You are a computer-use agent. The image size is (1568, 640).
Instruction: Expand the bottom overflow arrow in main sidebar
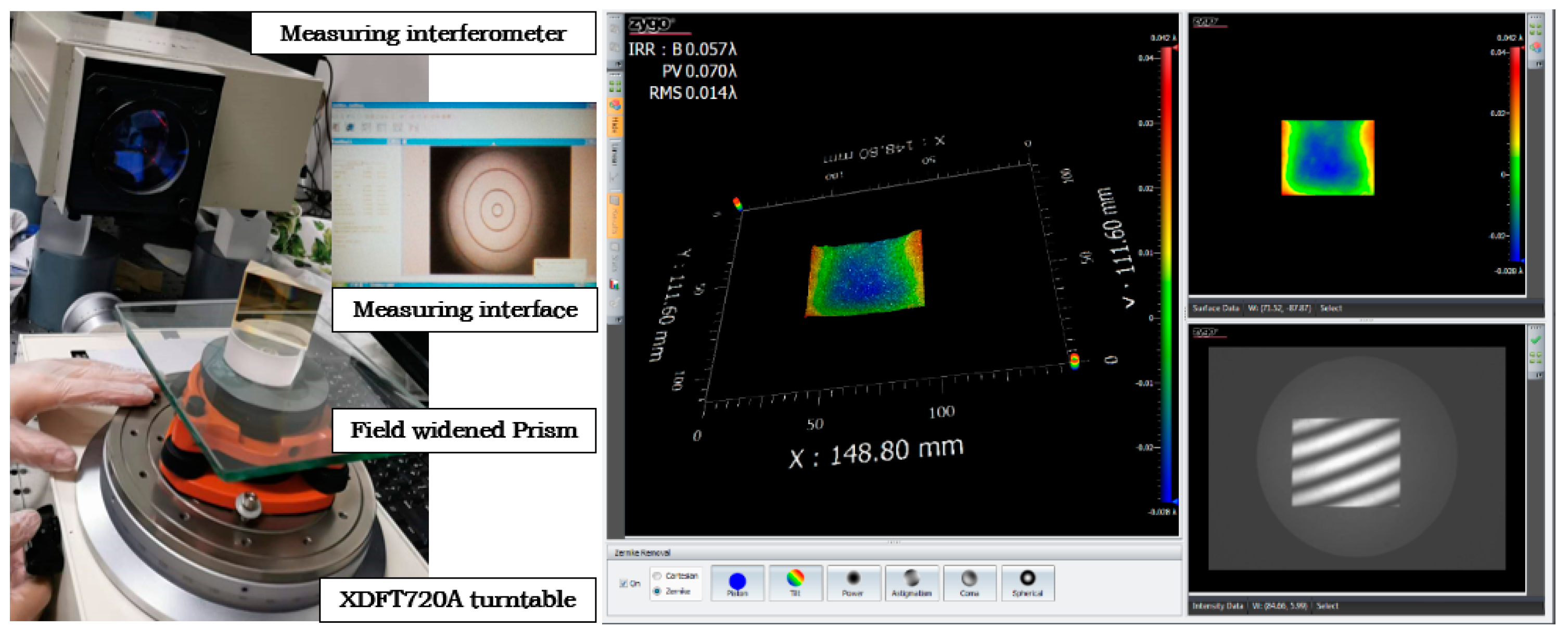[x=618, y=320]
